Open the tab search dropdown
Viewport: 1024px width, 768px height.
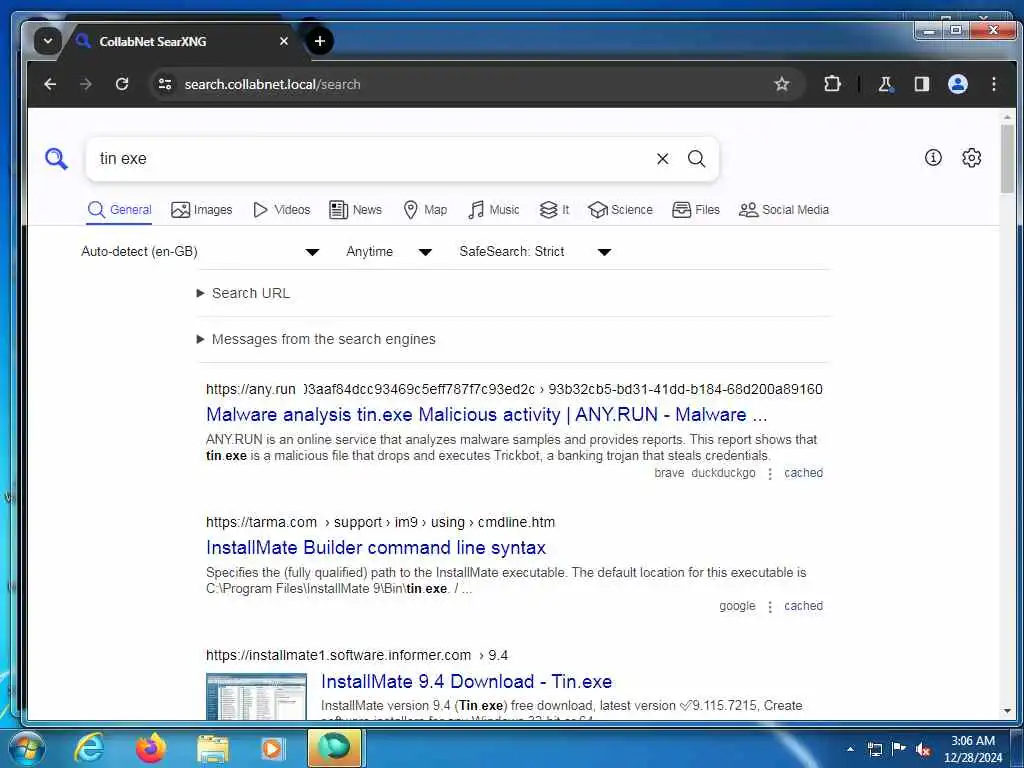48,41
